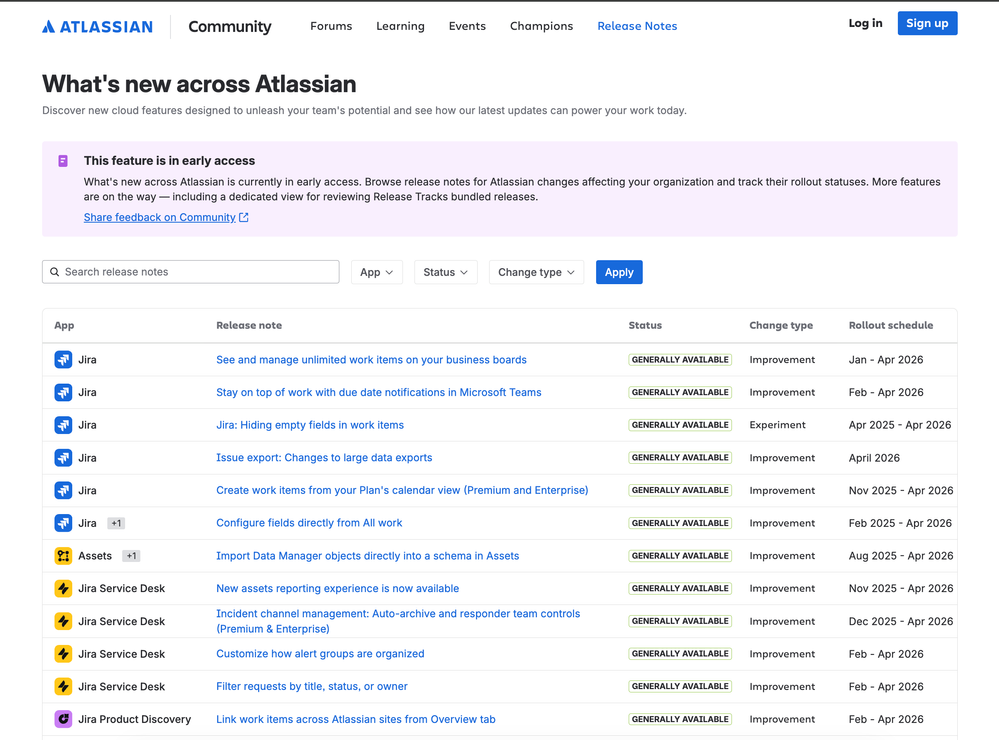Click Jira icon beside unlimited work items row
Screen dimensions: 999x740
pyautogui.click(x=63, y=359)
